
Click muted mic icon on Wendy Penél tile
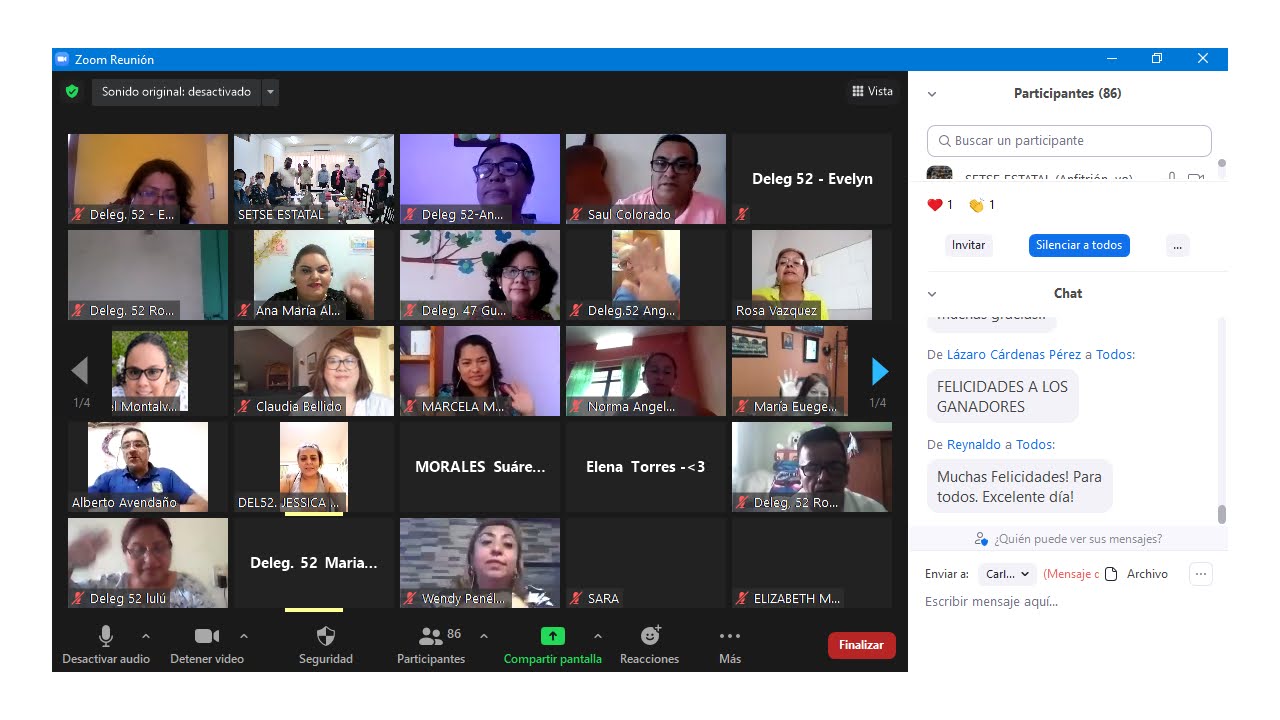point(410,598)
